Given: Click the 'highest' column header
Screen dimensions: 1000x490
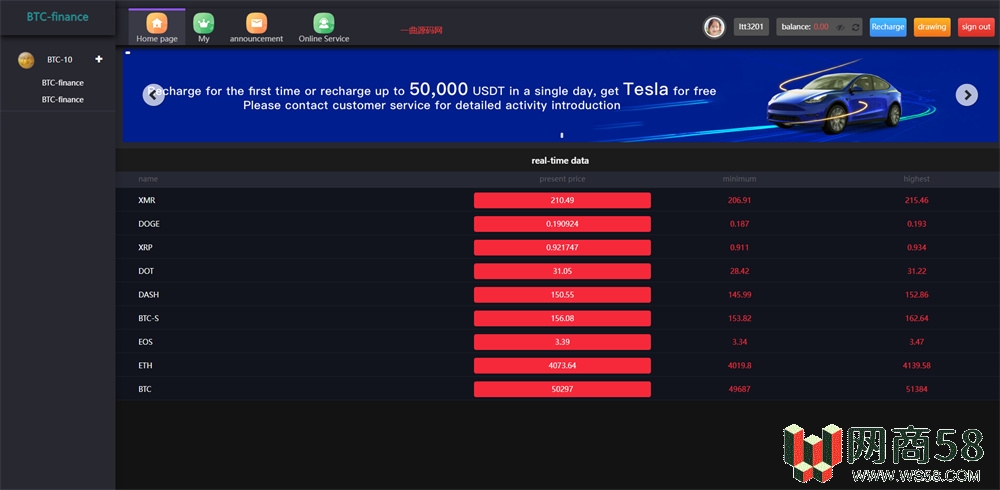Looking at the screenshot, I should [x=916, y=179].
